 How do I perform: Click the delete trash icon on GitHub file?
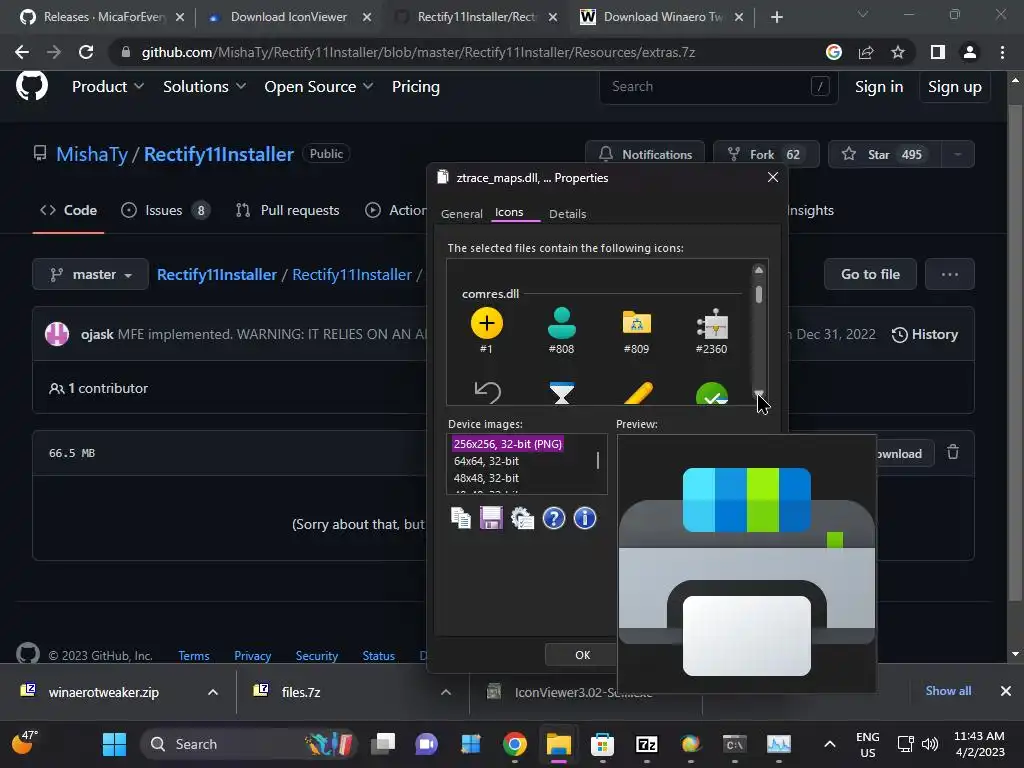(953, 452)
